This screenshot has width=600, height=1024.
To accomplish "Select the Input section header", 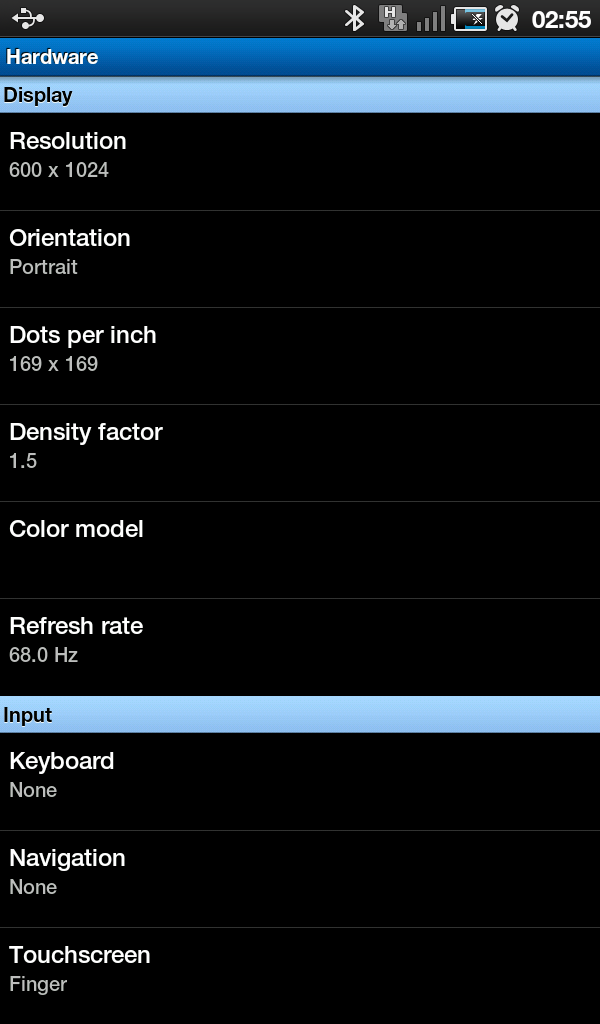I will (x=300, y=715).
